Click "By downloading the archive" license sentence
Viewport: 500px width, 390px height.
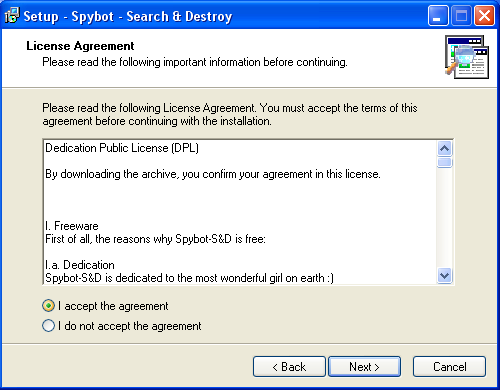(x=213, y=174)
